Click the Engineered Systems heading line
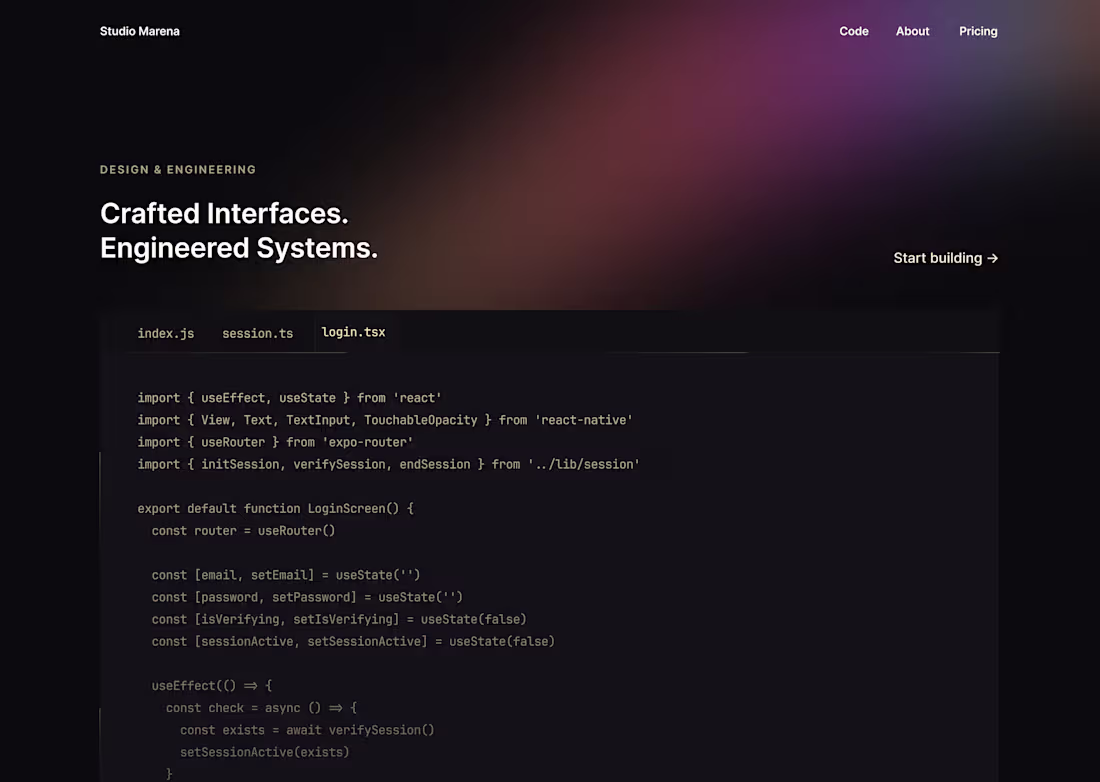Viewport: 1100px width, 782px height. pos(238,247)
